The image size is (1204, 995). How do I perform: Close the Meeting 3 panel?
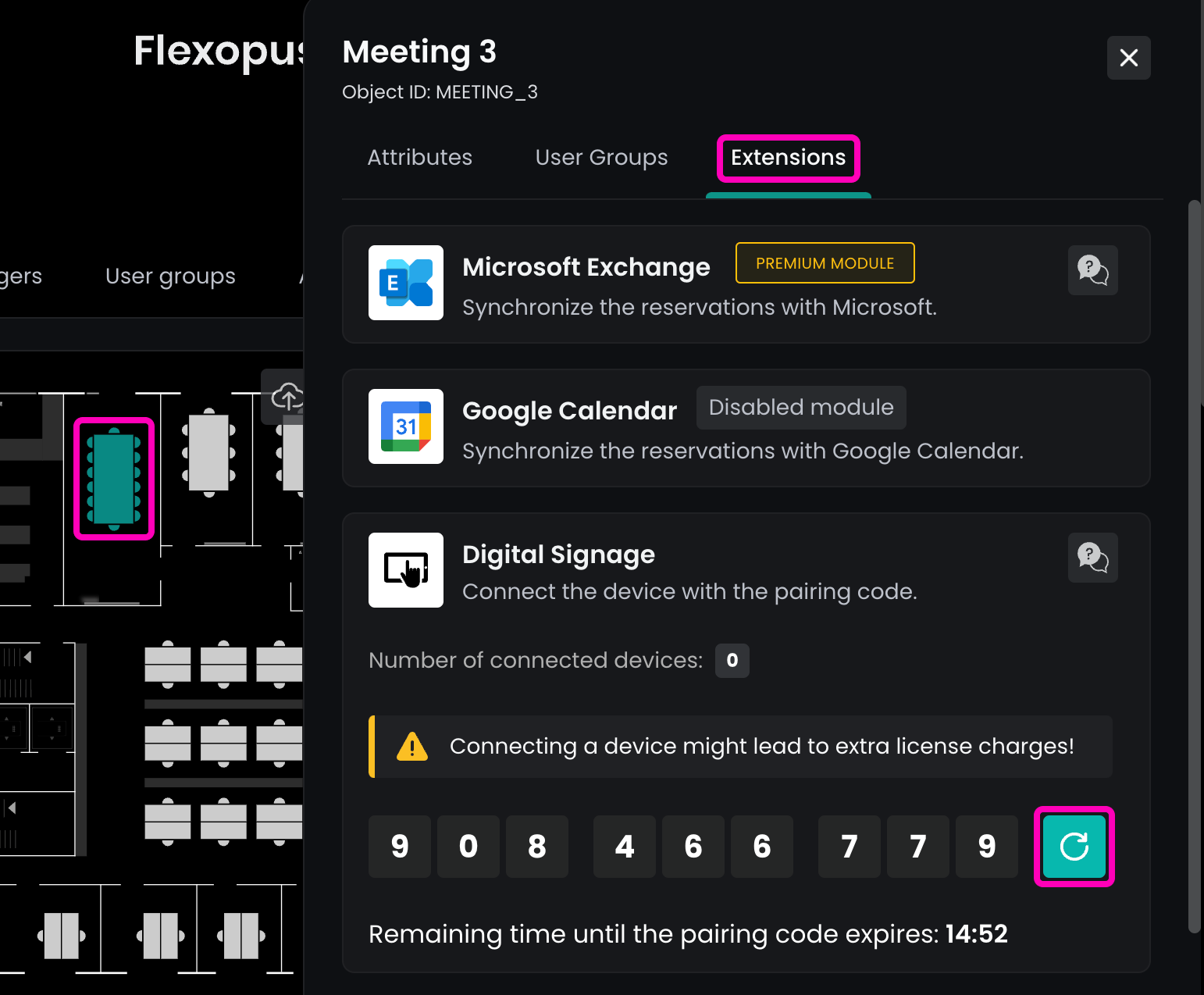click(x=1128, y=58)
